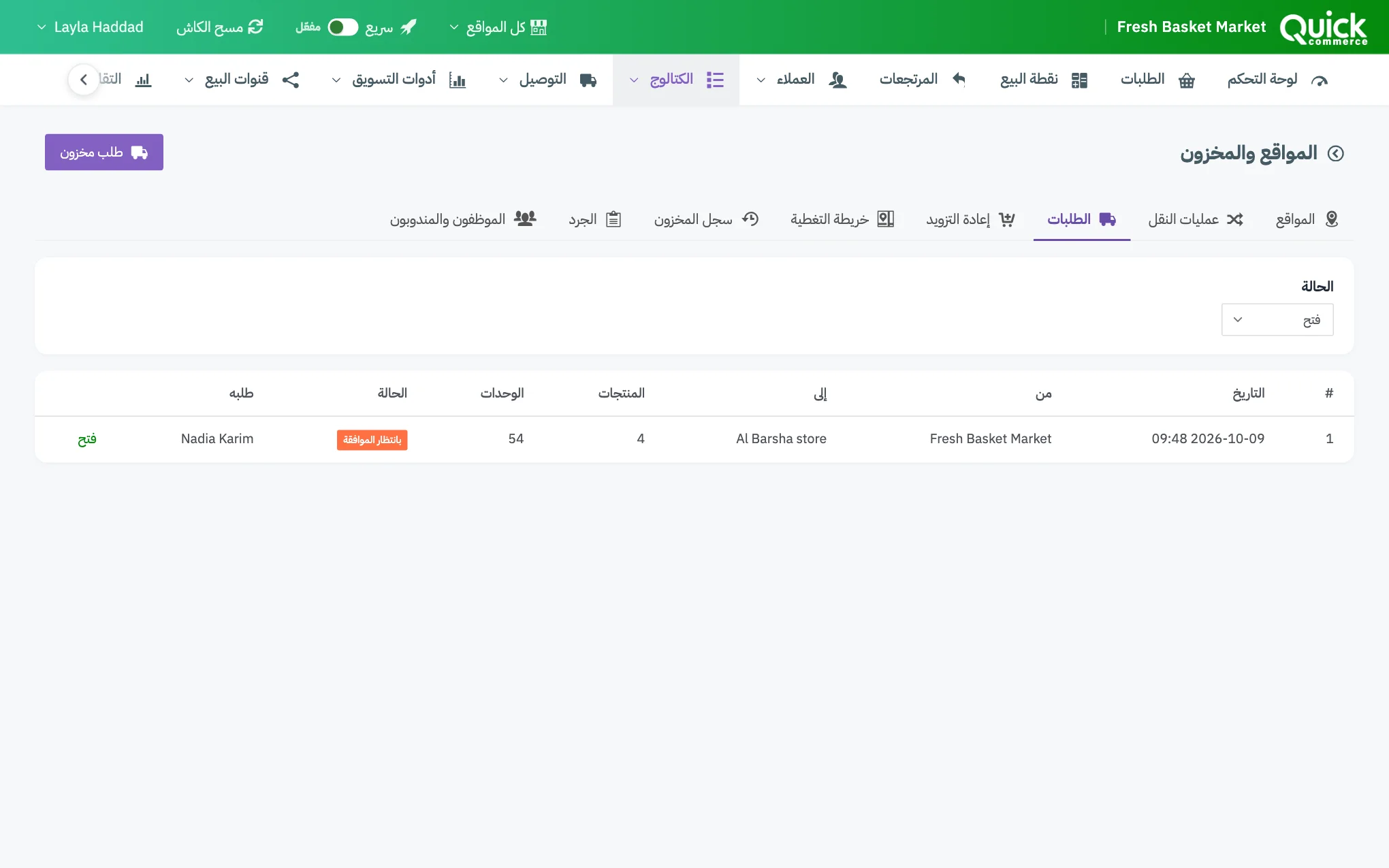Image resolution: width=1389 pixels, height=868 pixels.
Task: Click the Fresh Basket Market source cell in the table
Action: pyautogui.click(x=991, y=439)
